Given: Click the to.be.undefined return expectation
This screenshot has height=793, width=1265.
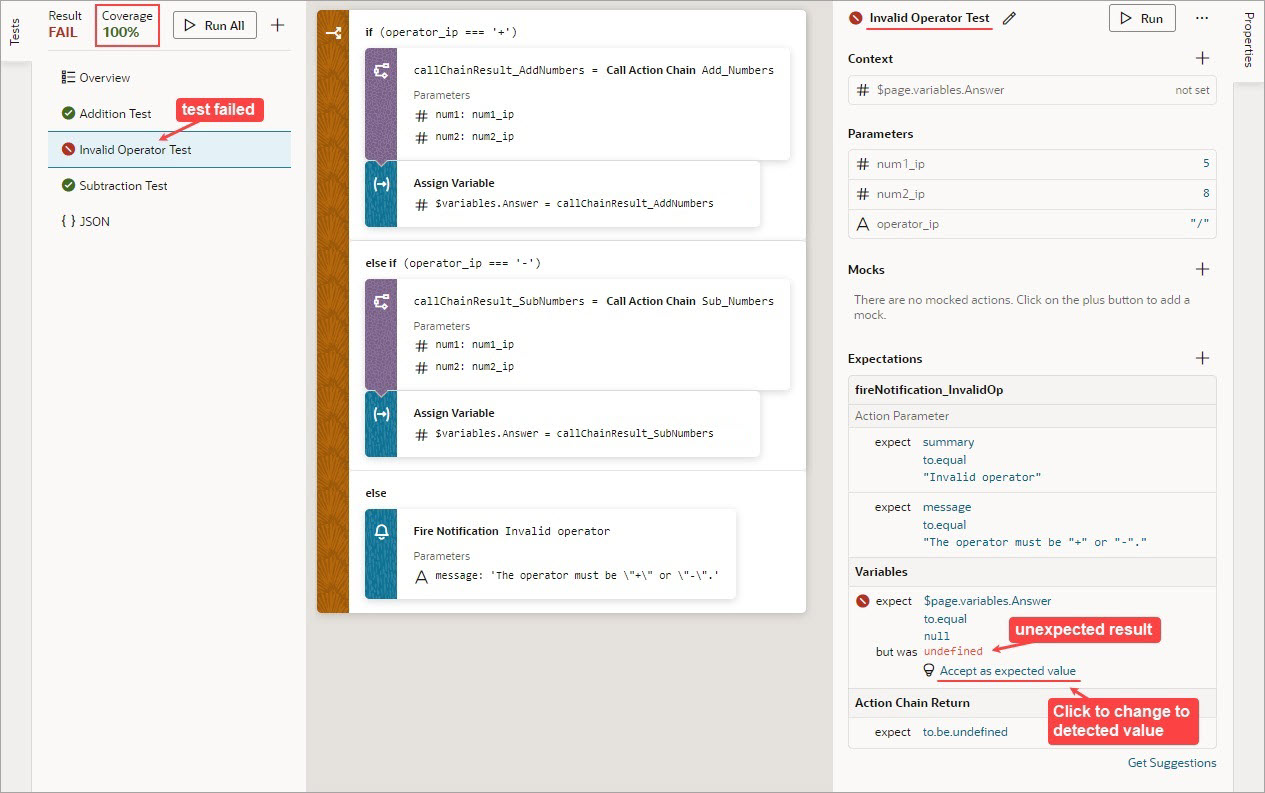Looking at the screenshot, I should tap(965, 732).
